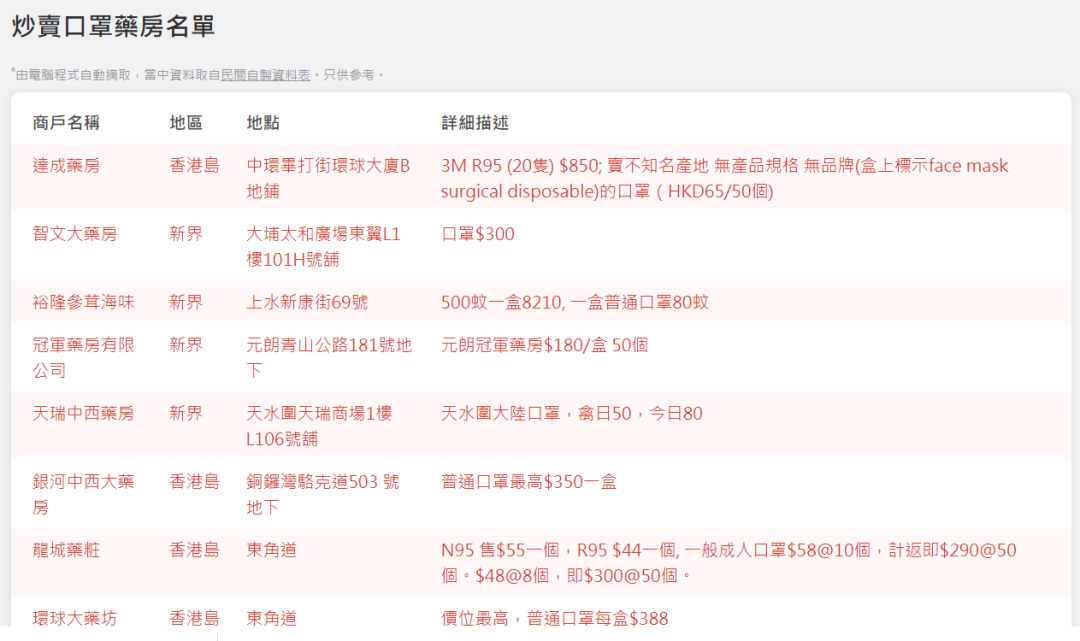The image size is (1080, 641).
Task: Click 香港島 in the 銀河中西大藥房 row
Action: pyautogui.click(x=194, y=481)
